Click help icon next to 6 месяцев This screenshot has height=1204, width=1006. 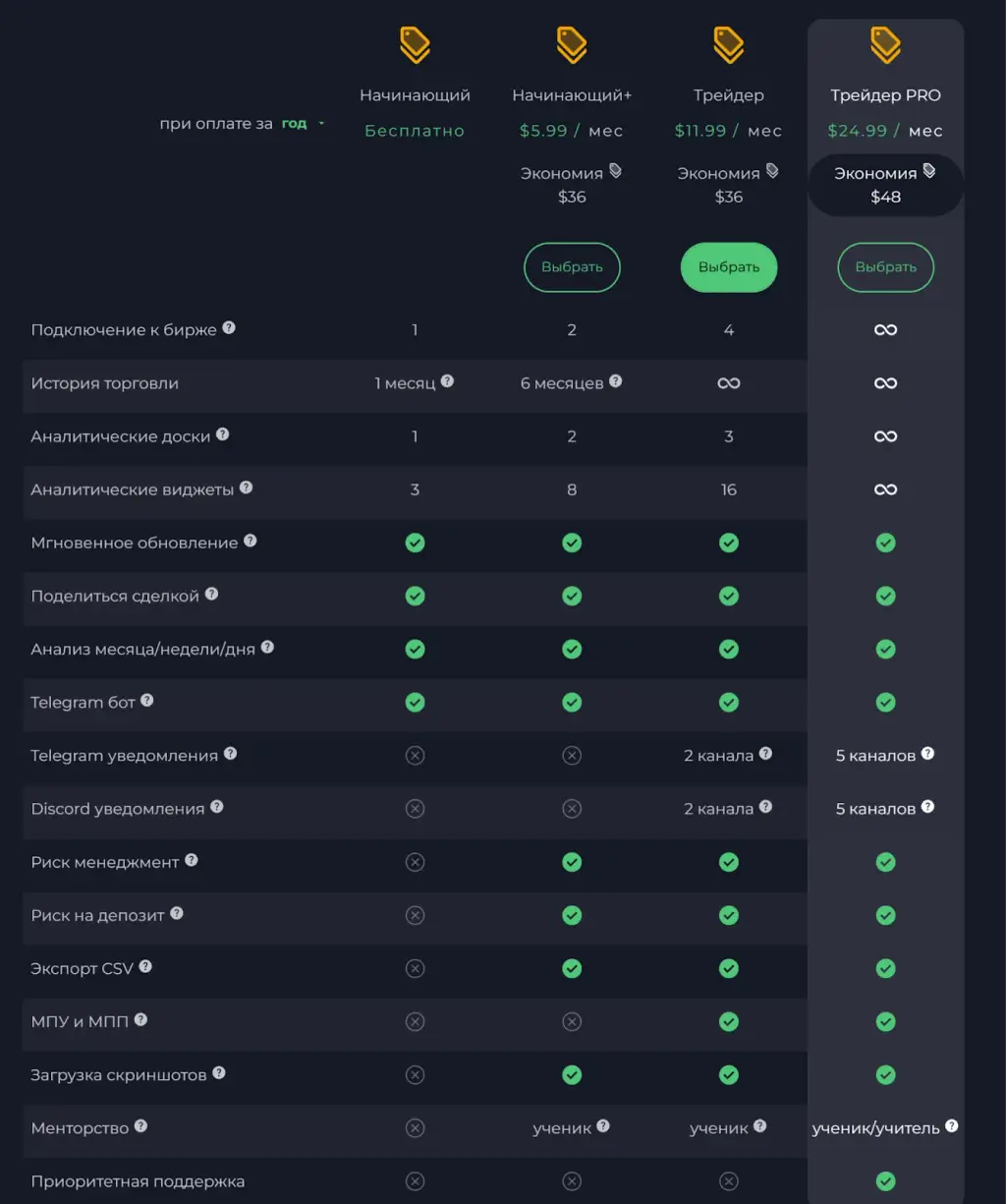pos(615,381)
